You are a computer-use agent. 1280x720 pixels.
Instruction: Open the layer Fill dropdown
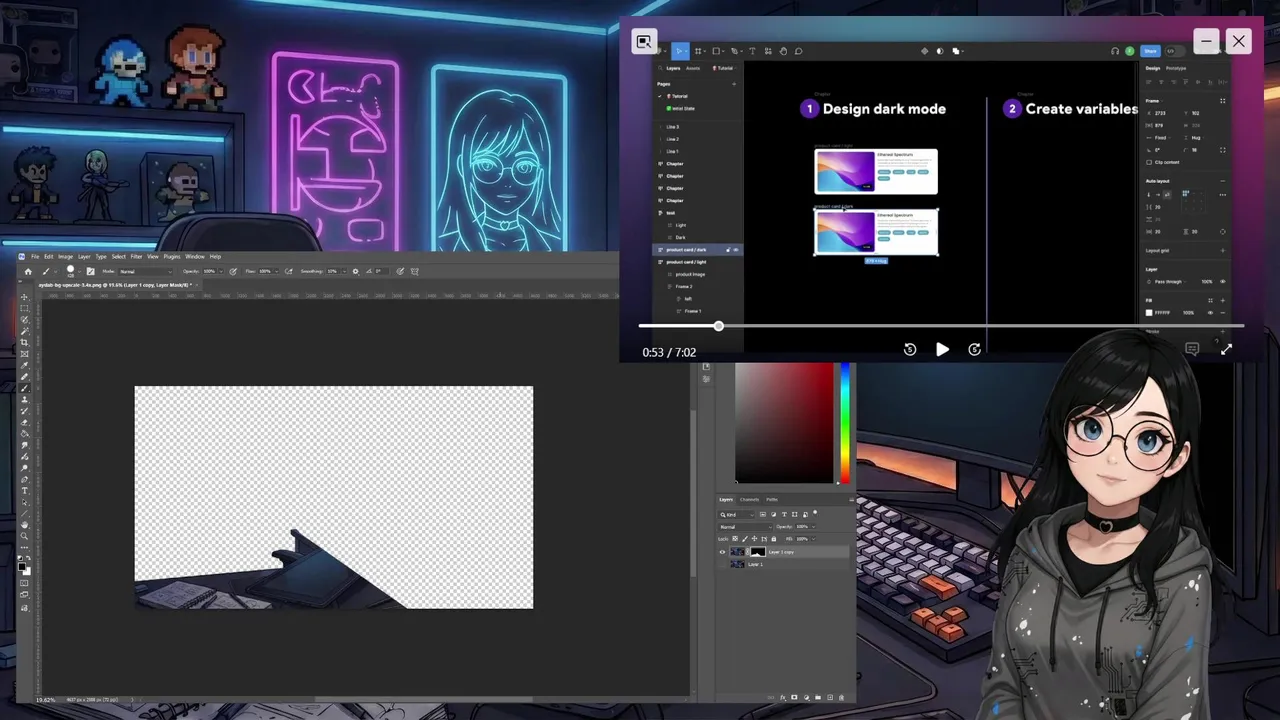[x=813, y=539]
